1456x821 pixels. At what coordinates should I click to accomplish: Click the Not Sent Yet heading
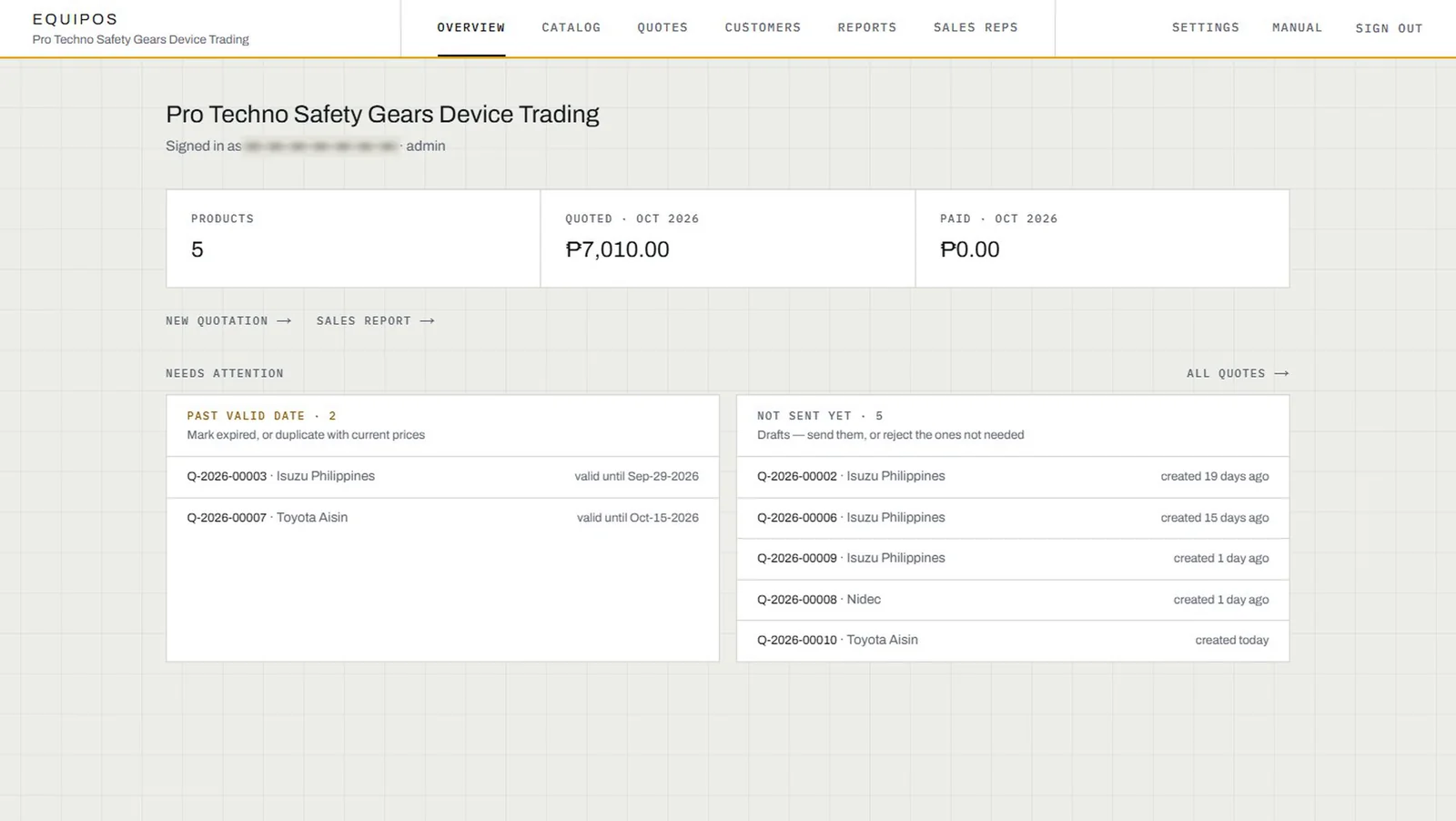point(820,416)
